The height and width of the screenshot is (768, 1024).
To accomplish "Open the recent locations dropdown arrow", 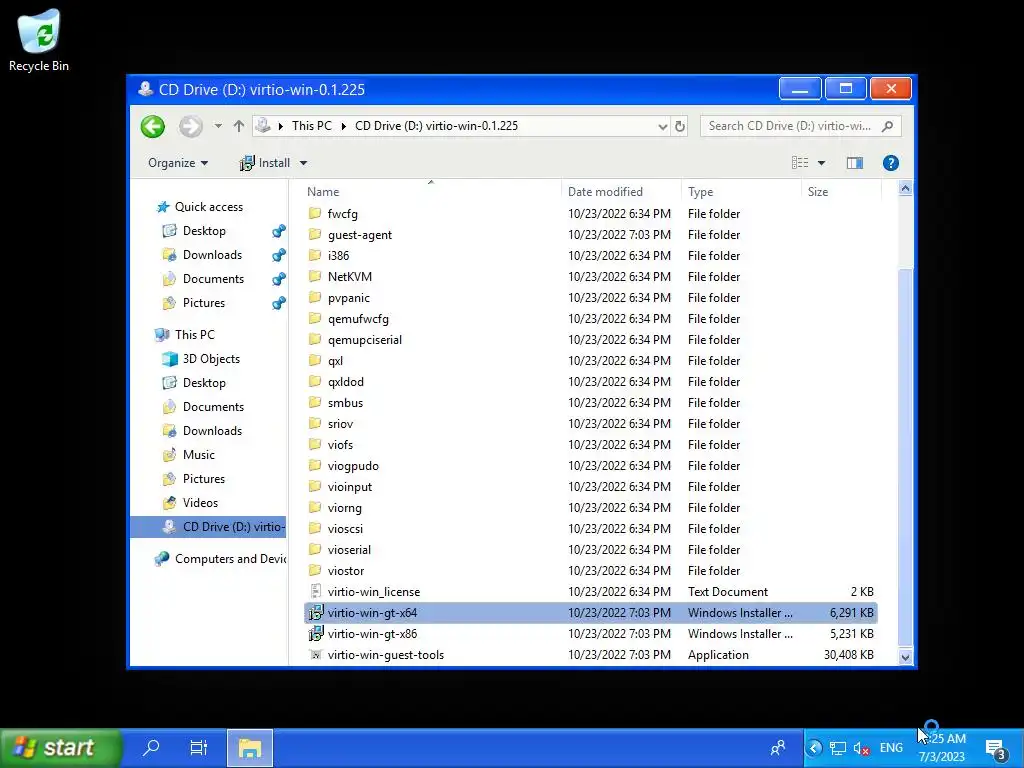I will (x=218, y=126).
